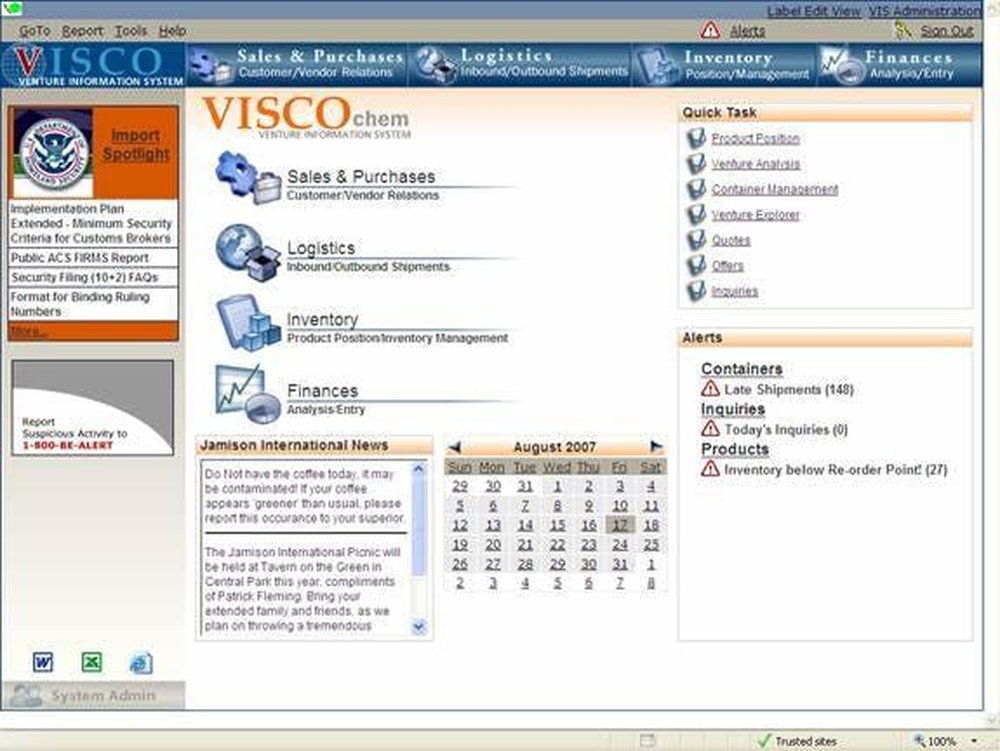This screenshot has width=1000, height=751.
Task: Click the System Admin users icon
Action: point(26,696)
